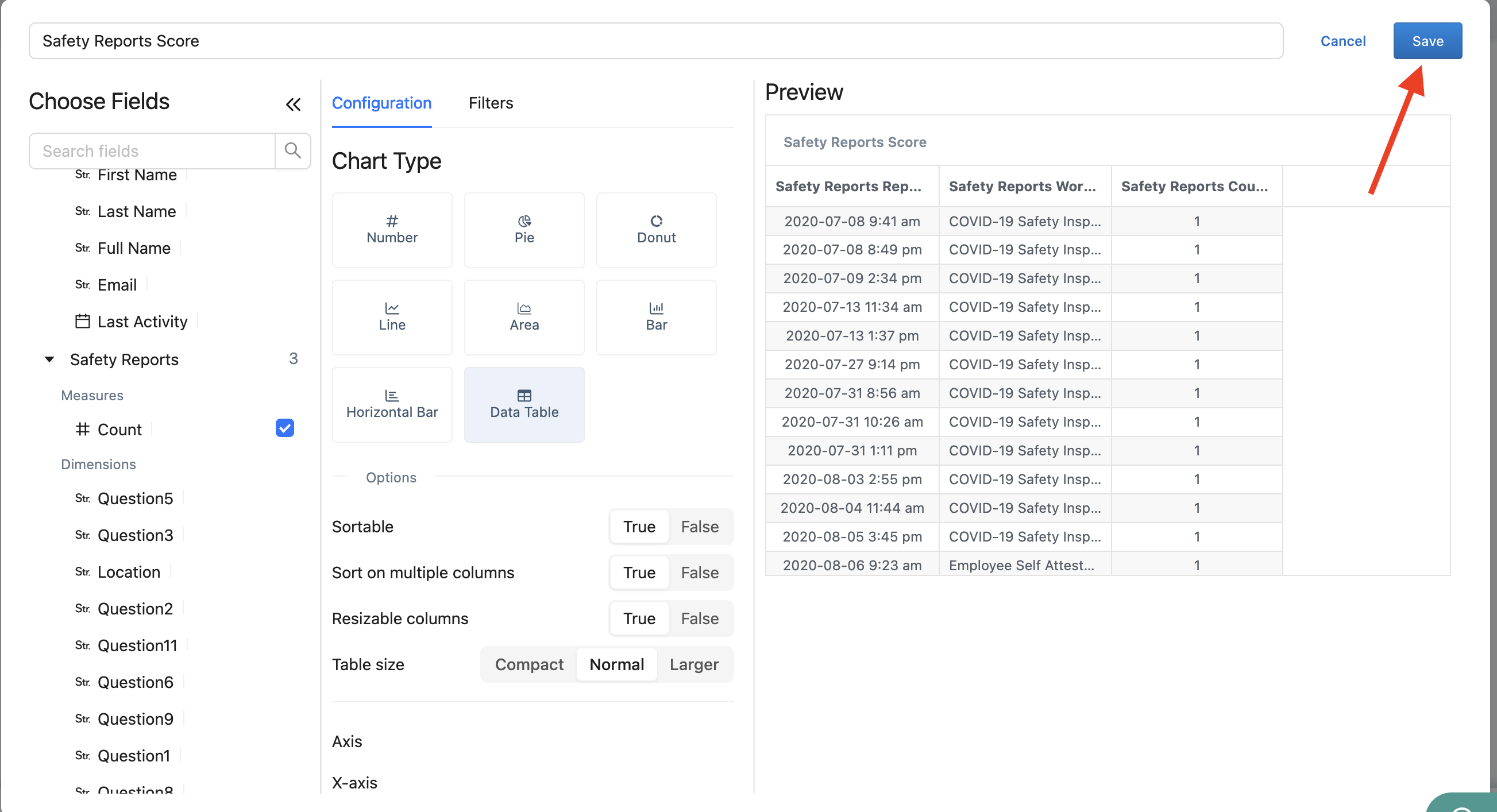Image resolution: width=1497 pixels, height=812 pixels.
Task: Set Resizable columns to False
Action: pos(699,618)
